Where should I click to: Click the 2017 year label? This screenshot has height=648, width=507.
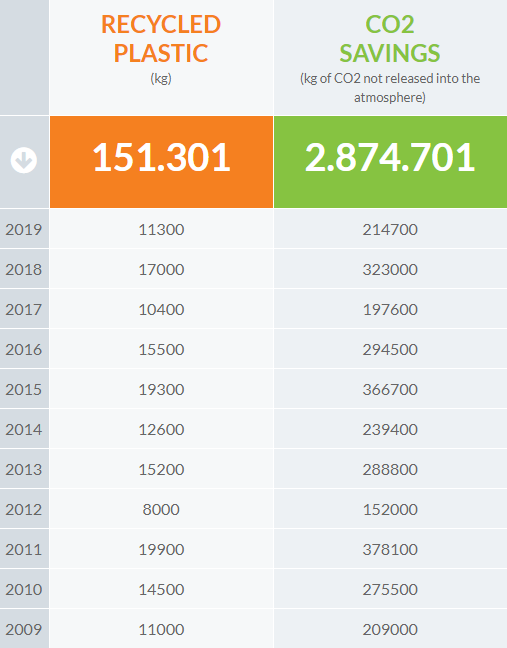24,310
